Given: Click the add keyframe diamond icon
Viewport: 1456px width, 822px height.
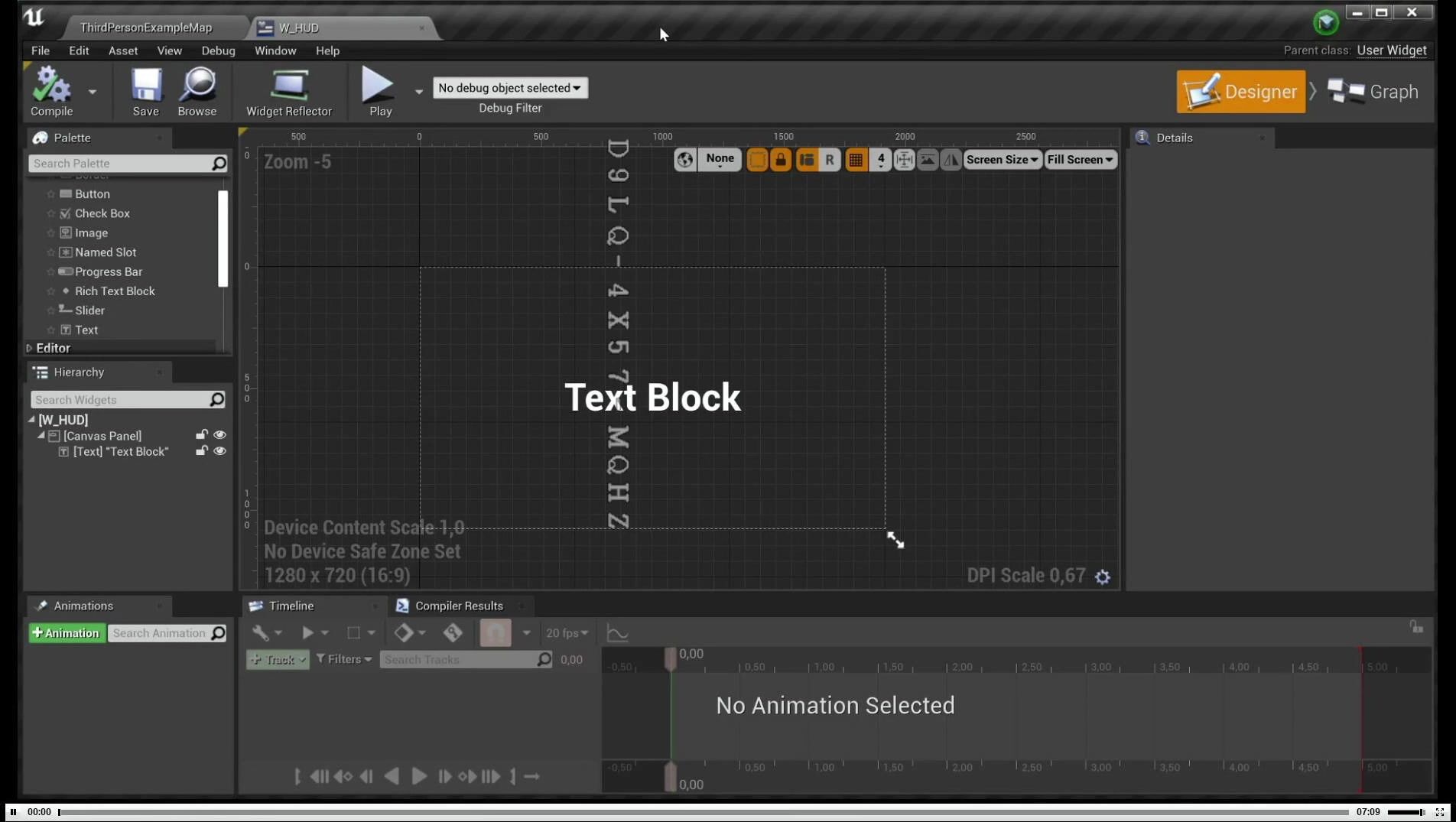Looking at the screenshot, I should point(403,633).
